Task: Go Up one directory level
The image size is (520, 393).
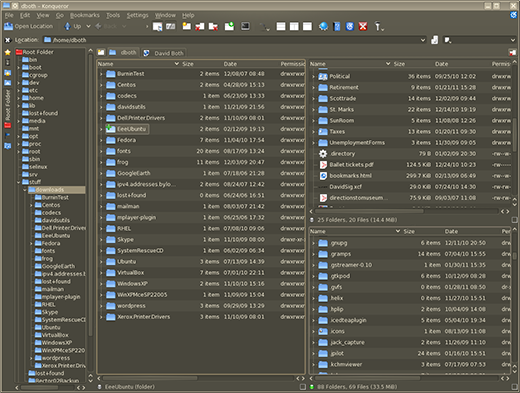Action: (x=73, y=26)
